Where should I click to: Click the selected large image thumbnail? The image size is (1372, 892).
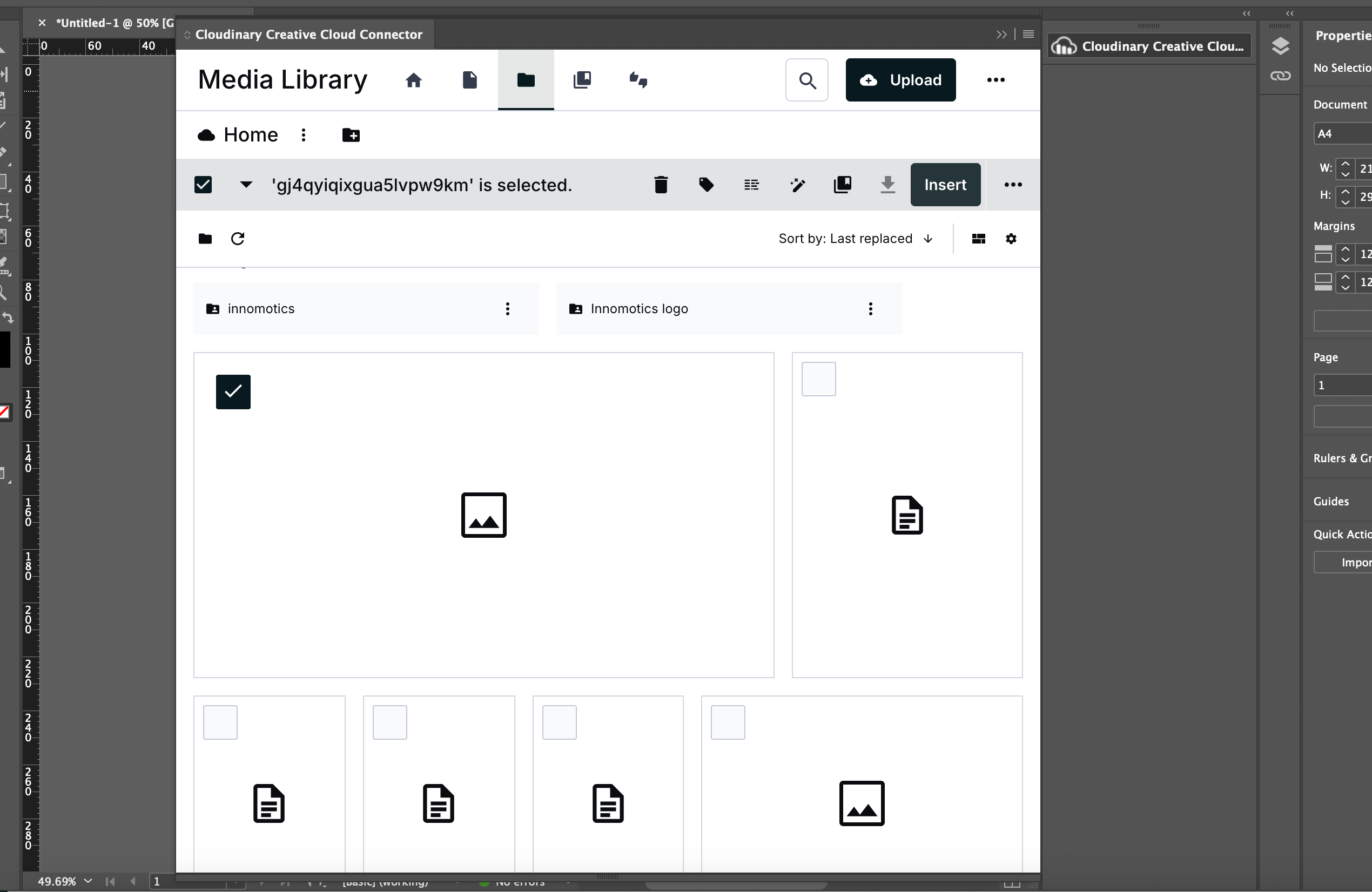(483, 515)
